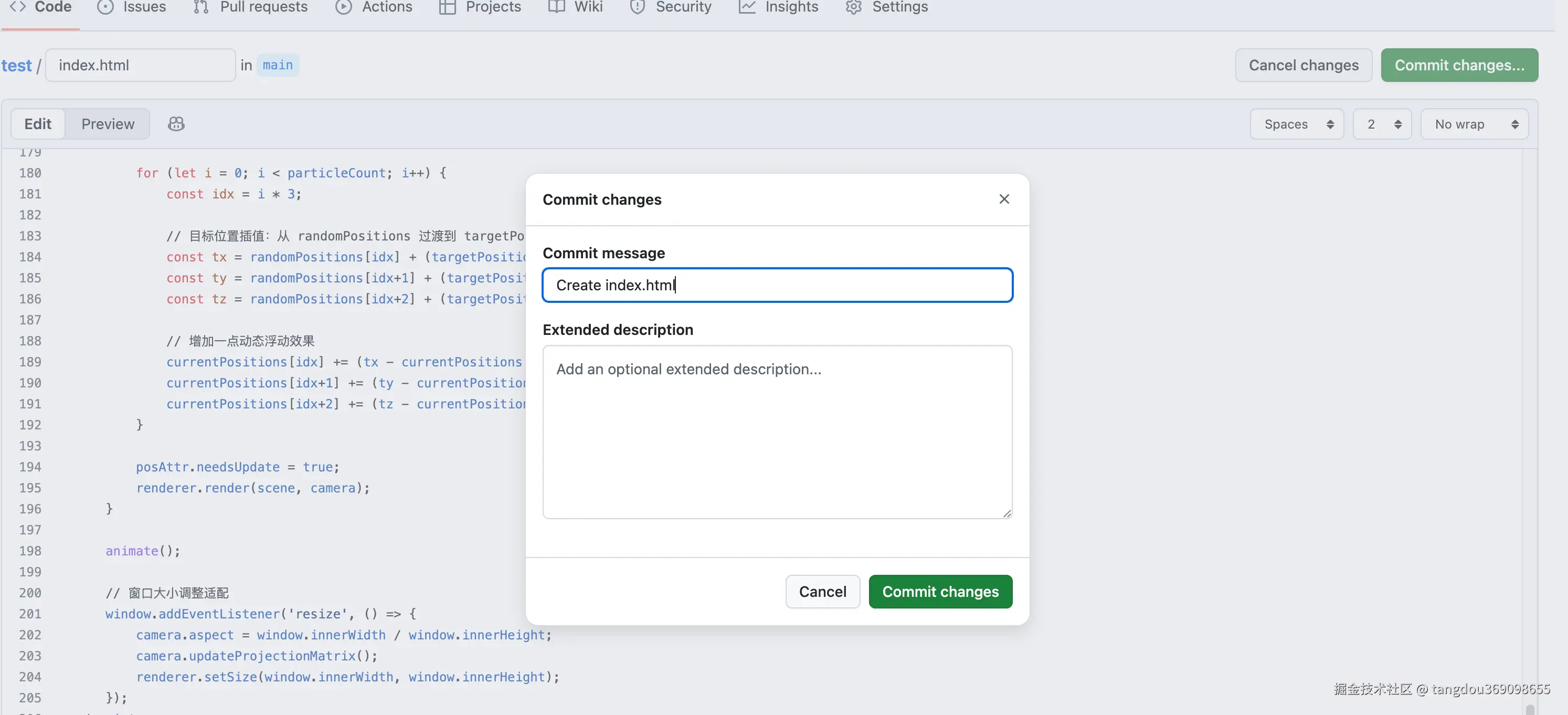Click the Cancel changes button

click(1303, 65)
